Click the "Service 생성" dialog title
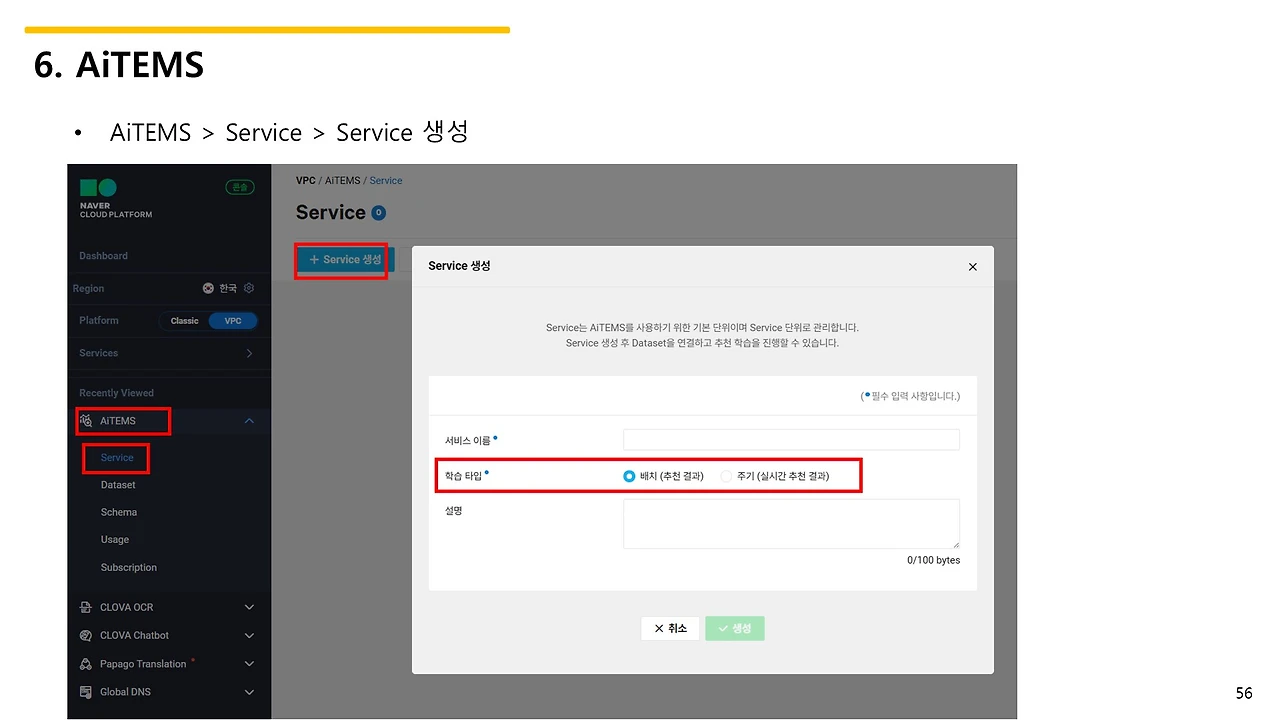Image resolution: width=1280 pixels, height=720 pixels. [459, 266]
